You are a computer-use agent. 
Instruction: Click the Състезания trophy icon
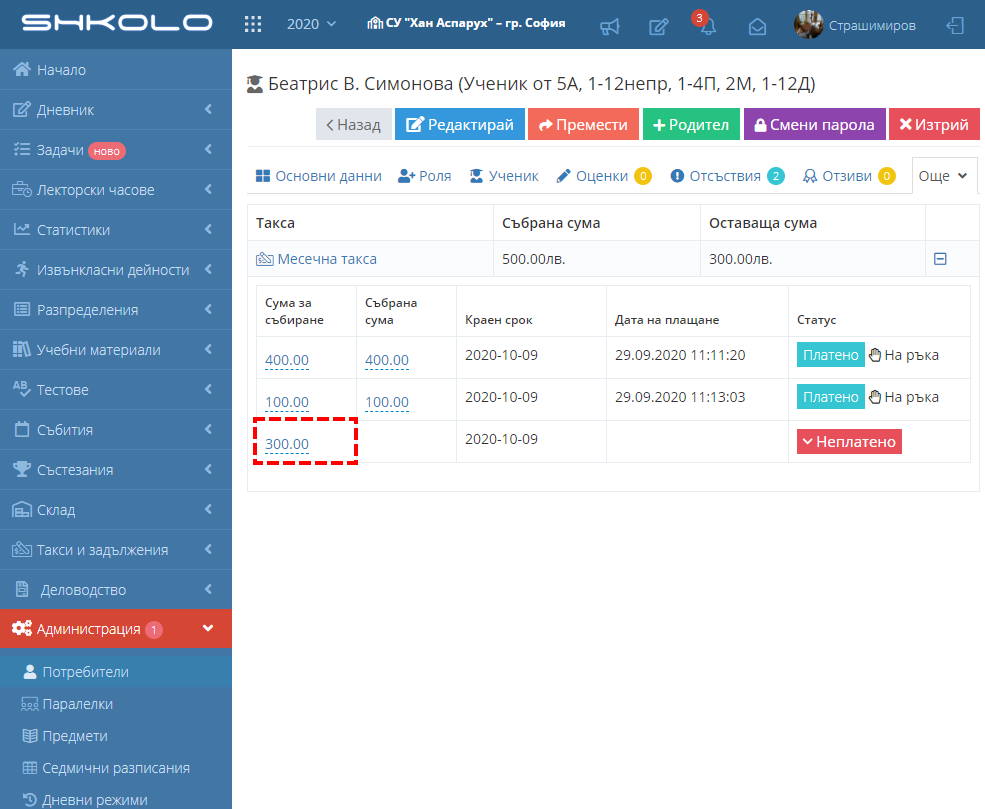(21, 469)
